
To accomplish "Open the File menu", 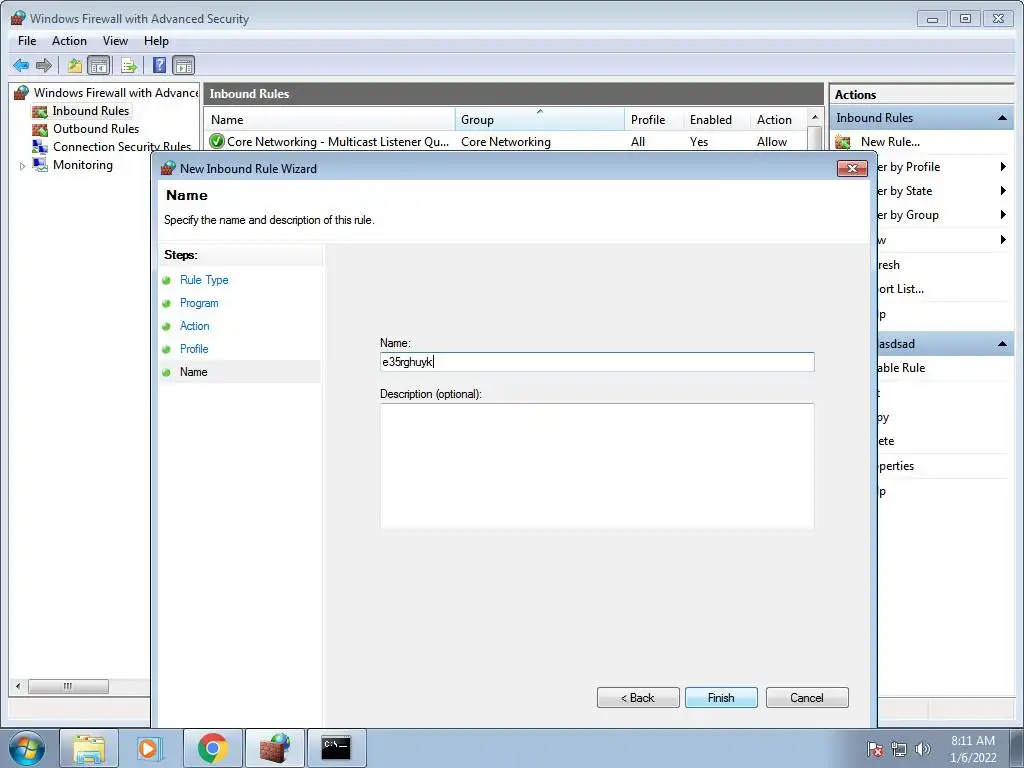I will (27, 40).
